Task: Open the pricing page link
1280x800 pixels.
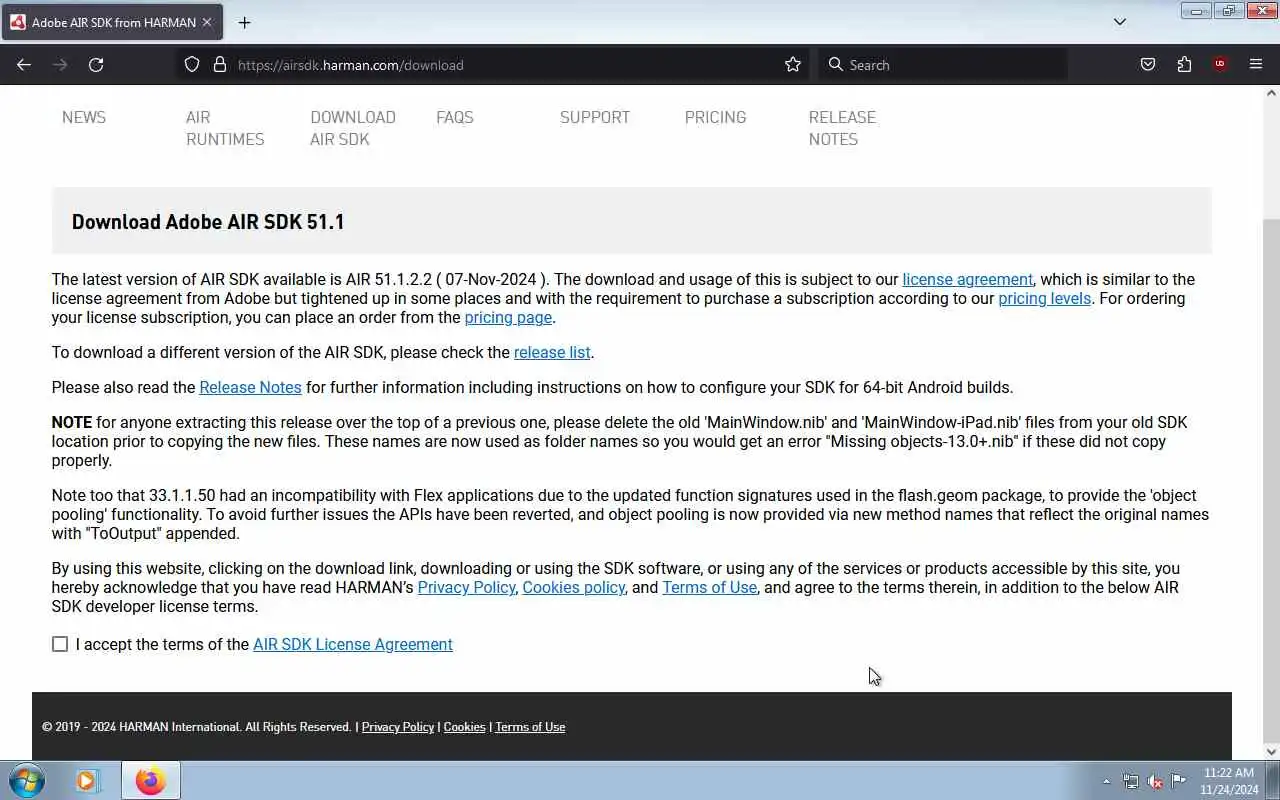Action: click(x=508, y=318)
